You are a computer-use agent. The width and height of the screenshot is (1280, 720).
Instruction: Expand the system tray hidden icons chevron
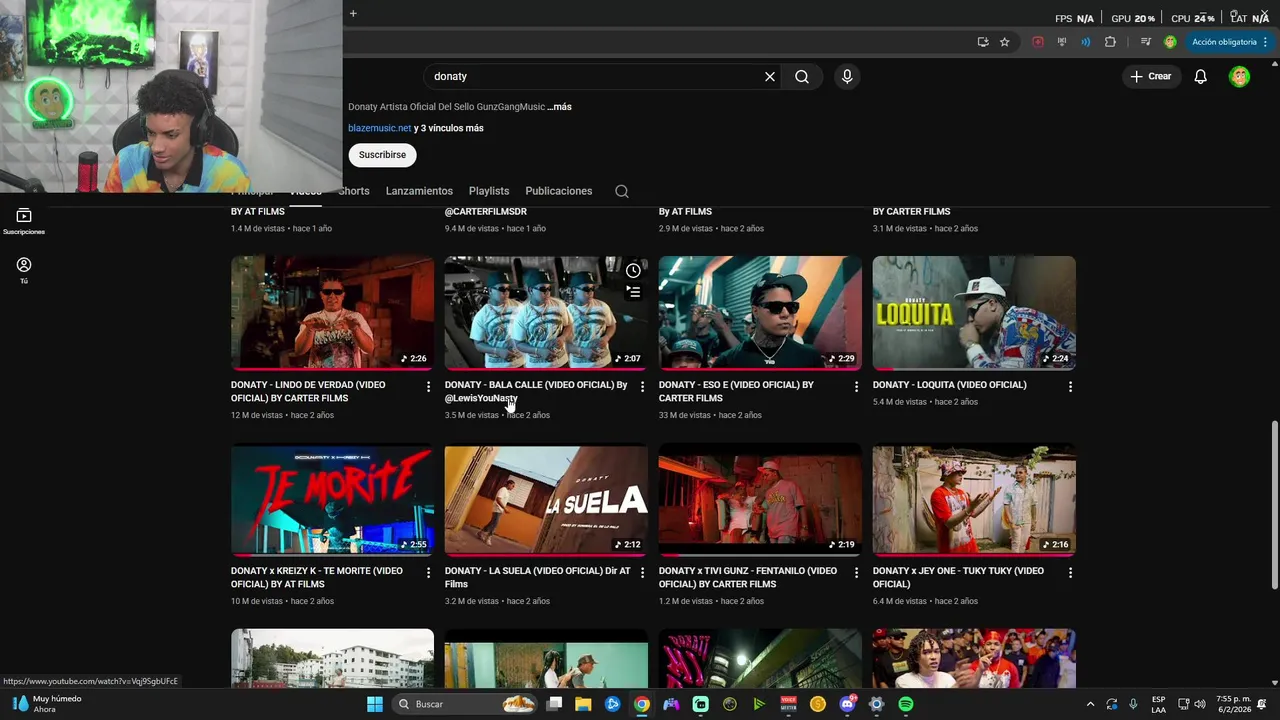click(1090, 704)
